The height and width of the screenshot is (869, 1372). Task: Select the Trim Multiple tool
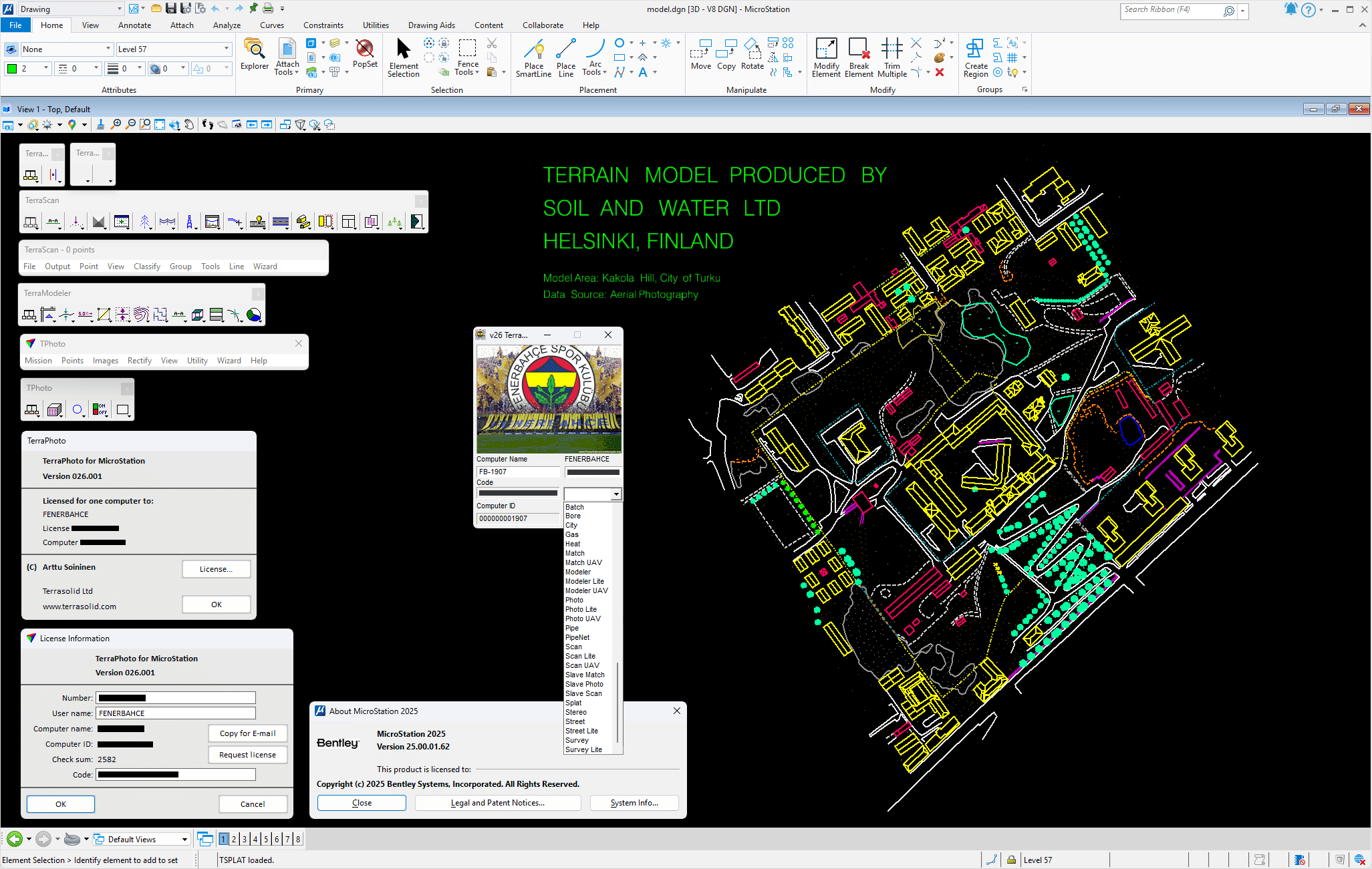point(891,57)
